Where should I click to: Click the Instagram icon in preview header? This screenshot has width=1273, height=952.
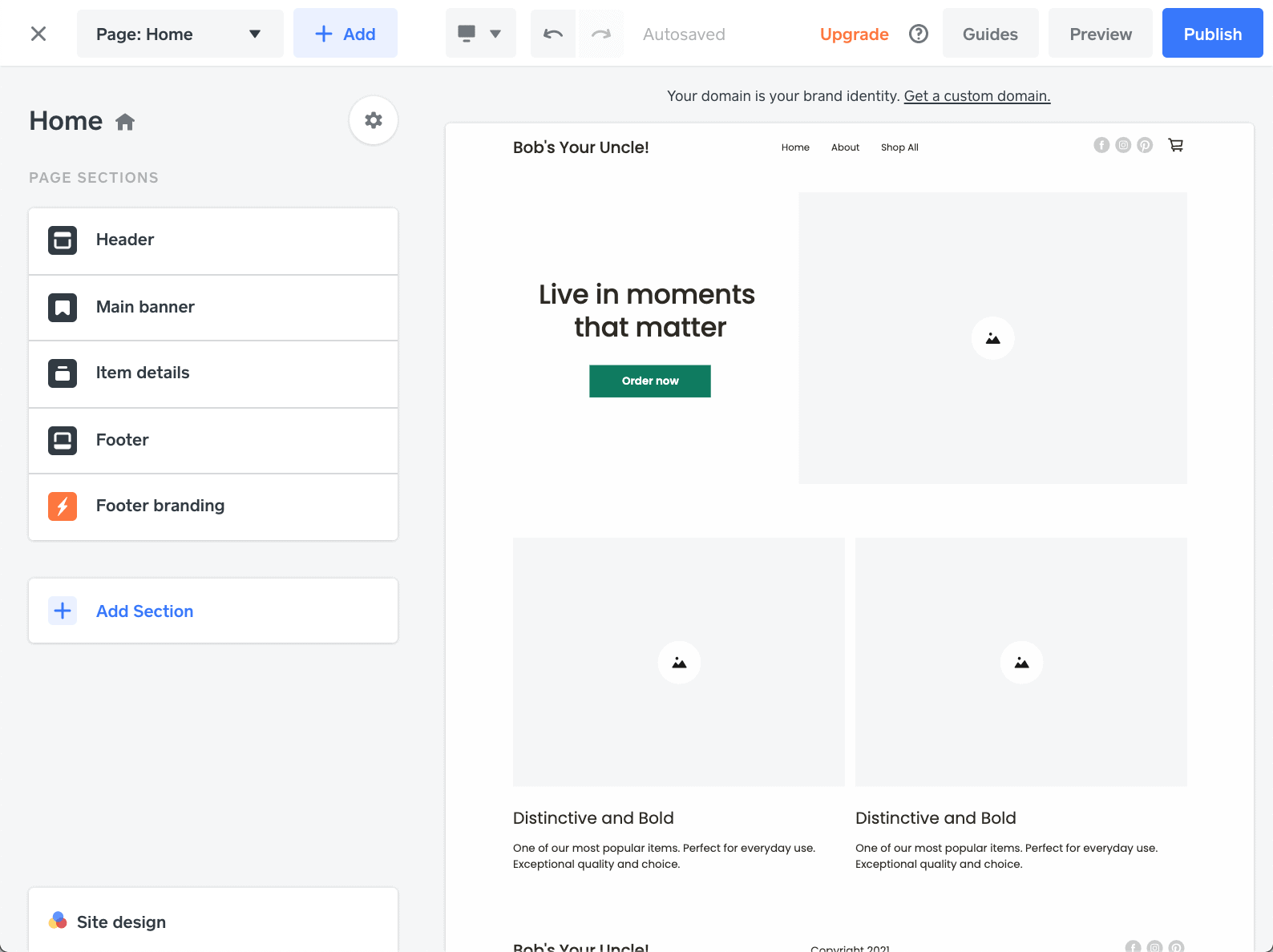coord(1123,145)
